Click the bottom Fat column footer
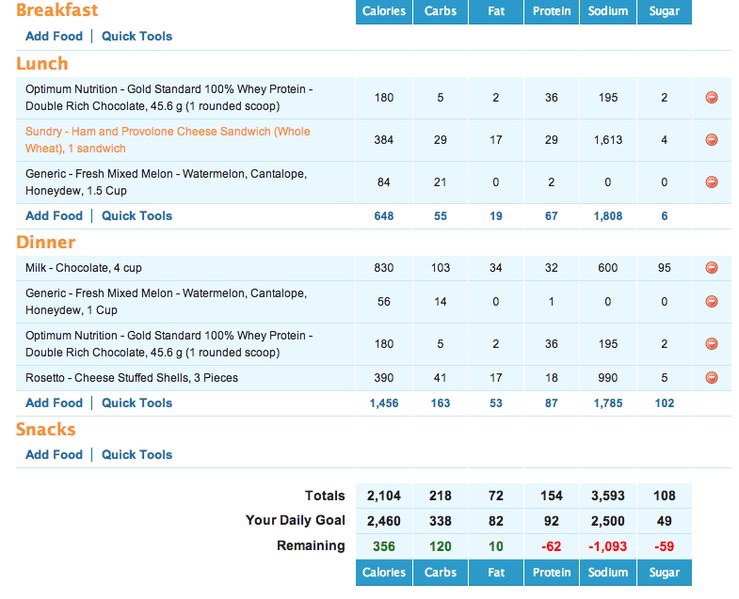Image resolution: width=739 pixels, height=599 pixels. 496,573
